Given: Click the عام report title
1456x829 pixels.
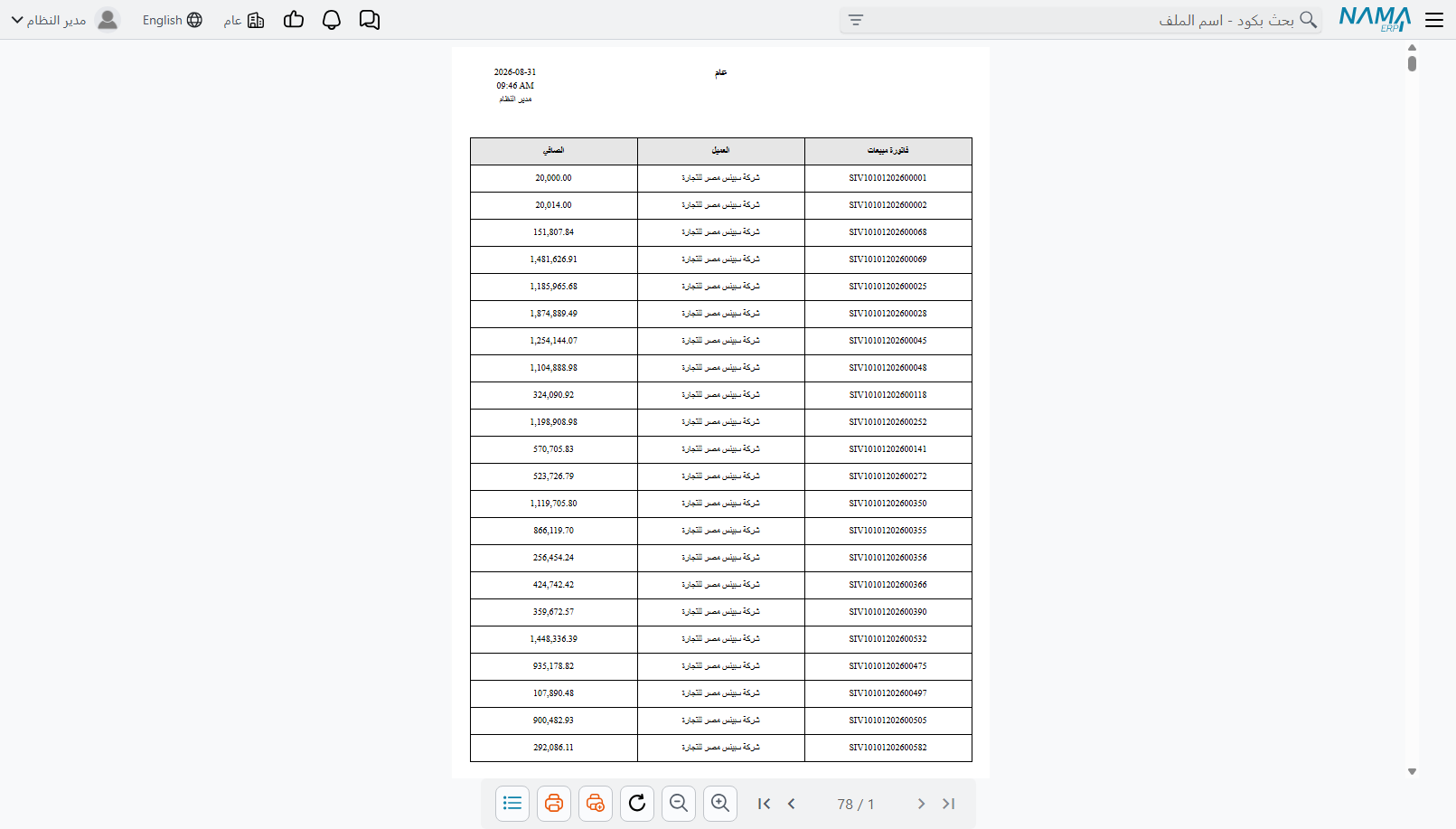Looking at the screenshot, I should [721, 72].
